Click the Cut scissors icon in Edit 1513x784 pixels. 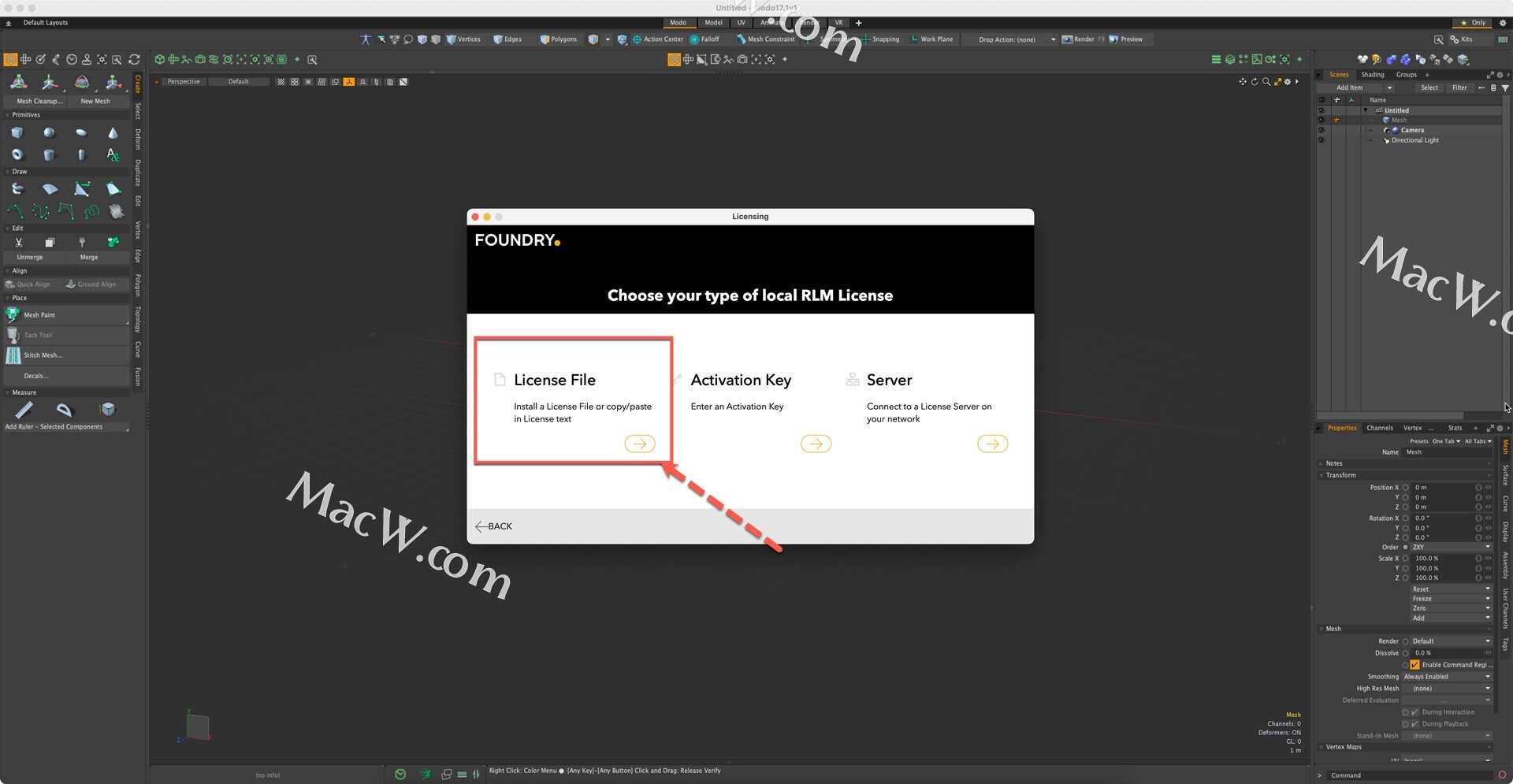(x=19, y=243)
